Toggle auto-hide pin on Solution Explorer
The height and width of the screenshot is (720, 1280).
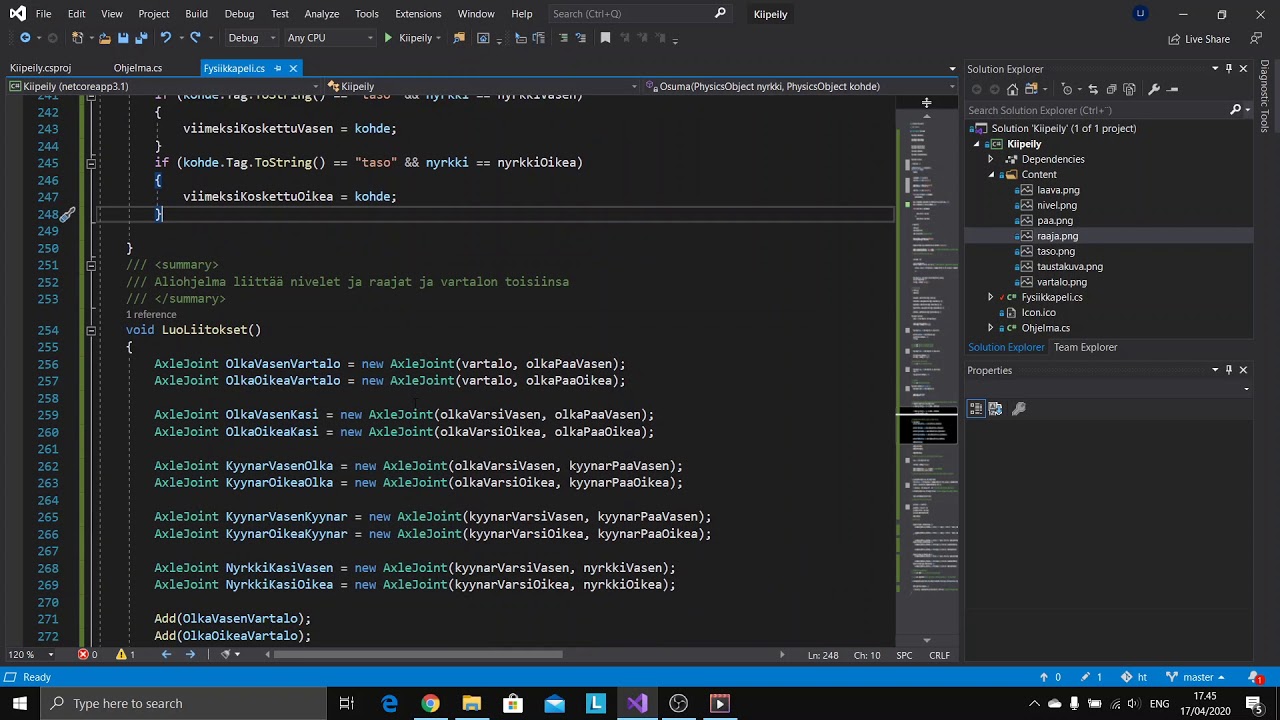coord(1229,68)
